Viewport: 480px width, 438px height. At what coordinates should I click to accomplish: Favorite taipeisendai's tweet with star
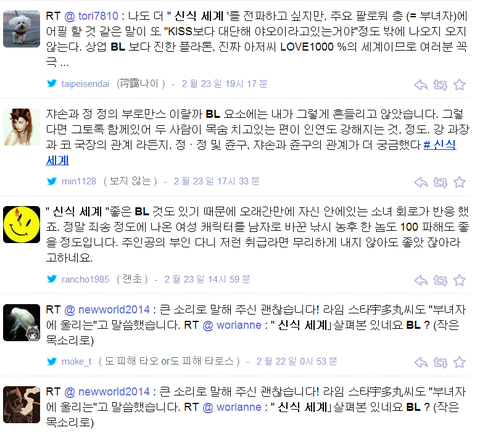[x=459, y=85]
